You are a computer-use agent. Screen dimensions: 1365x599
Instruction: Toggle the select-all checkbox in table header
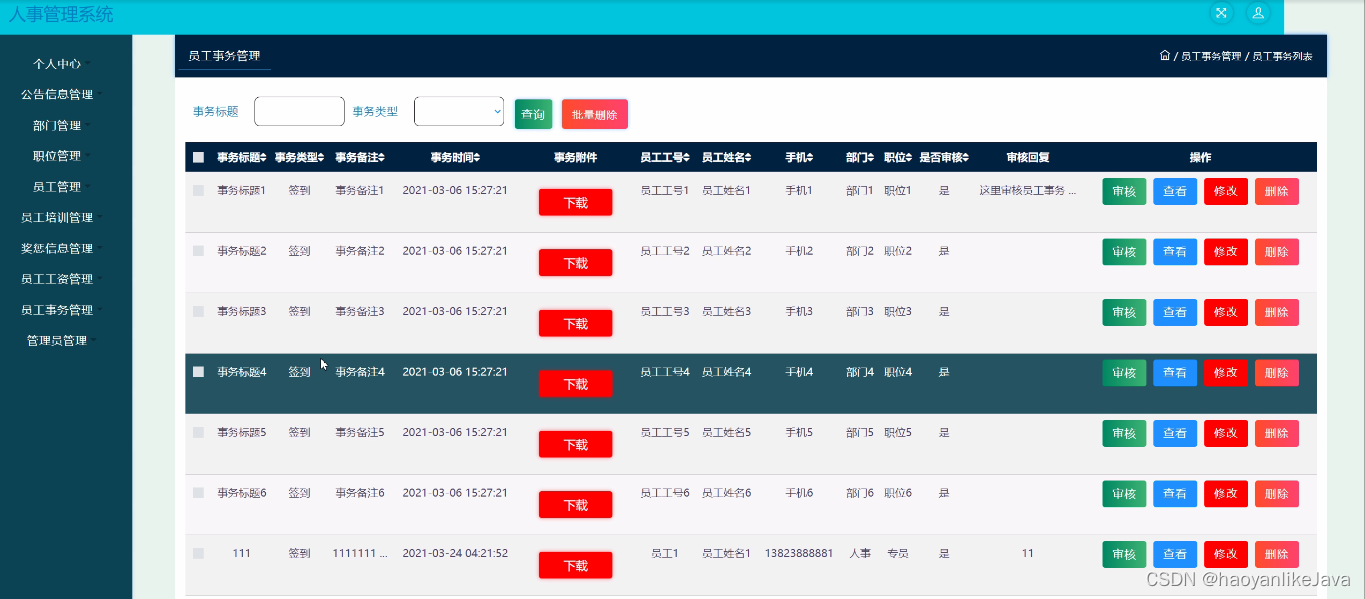pos(198,158)
